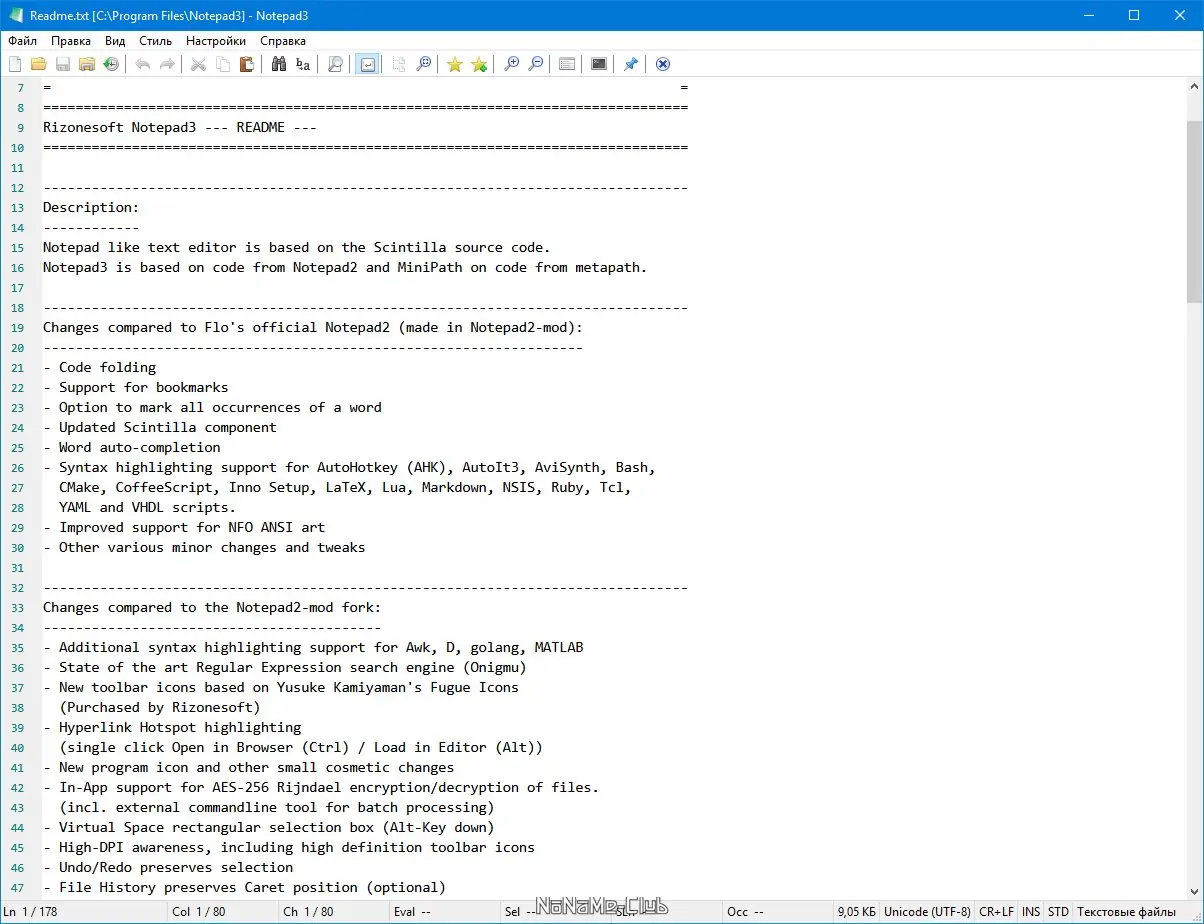Click on '- Undo/Redo preserves selection' line

(168, 867)
